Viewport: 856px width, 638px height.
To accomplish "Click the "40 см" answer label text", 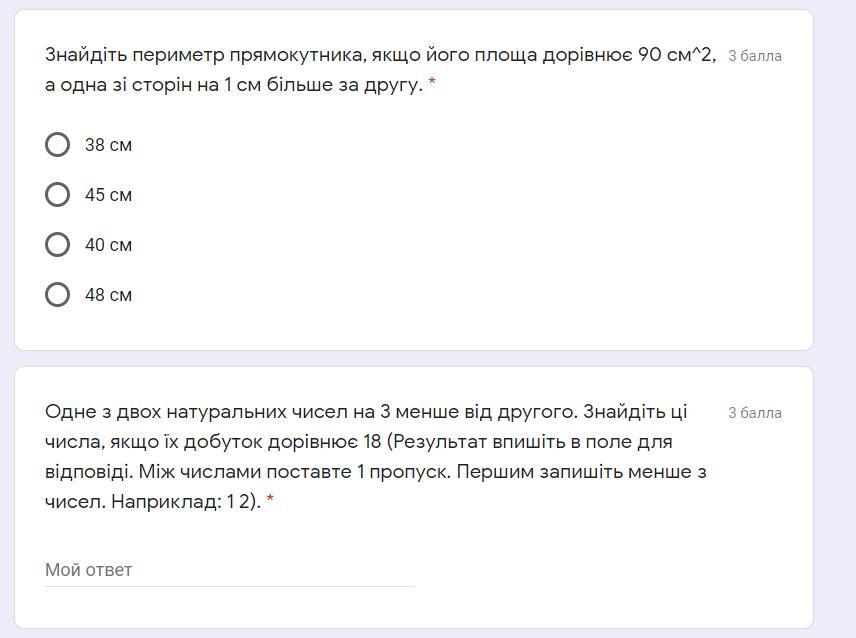I will [x=108, y=245].
